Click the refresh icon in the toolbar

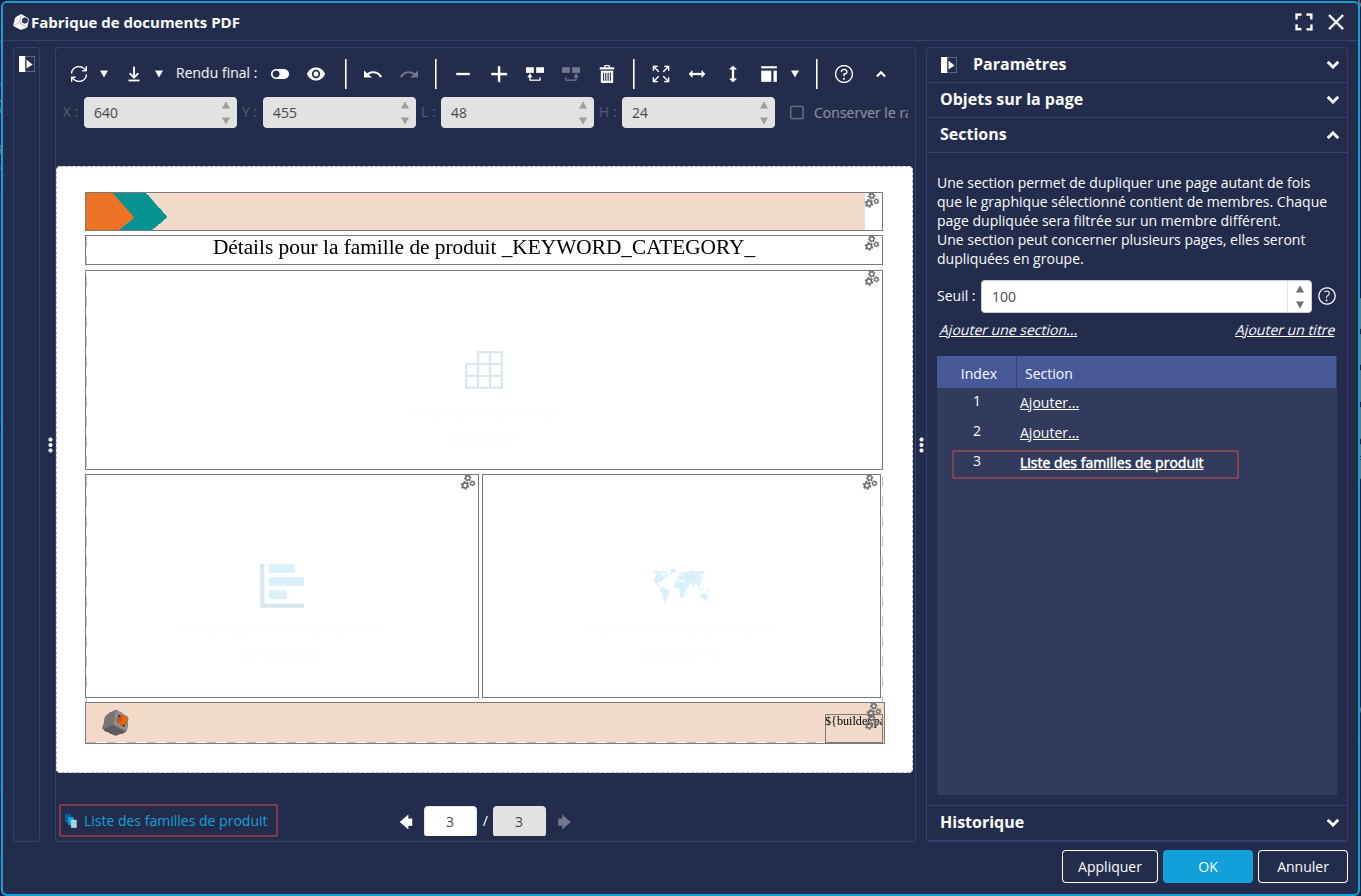(x=79, y=74)
